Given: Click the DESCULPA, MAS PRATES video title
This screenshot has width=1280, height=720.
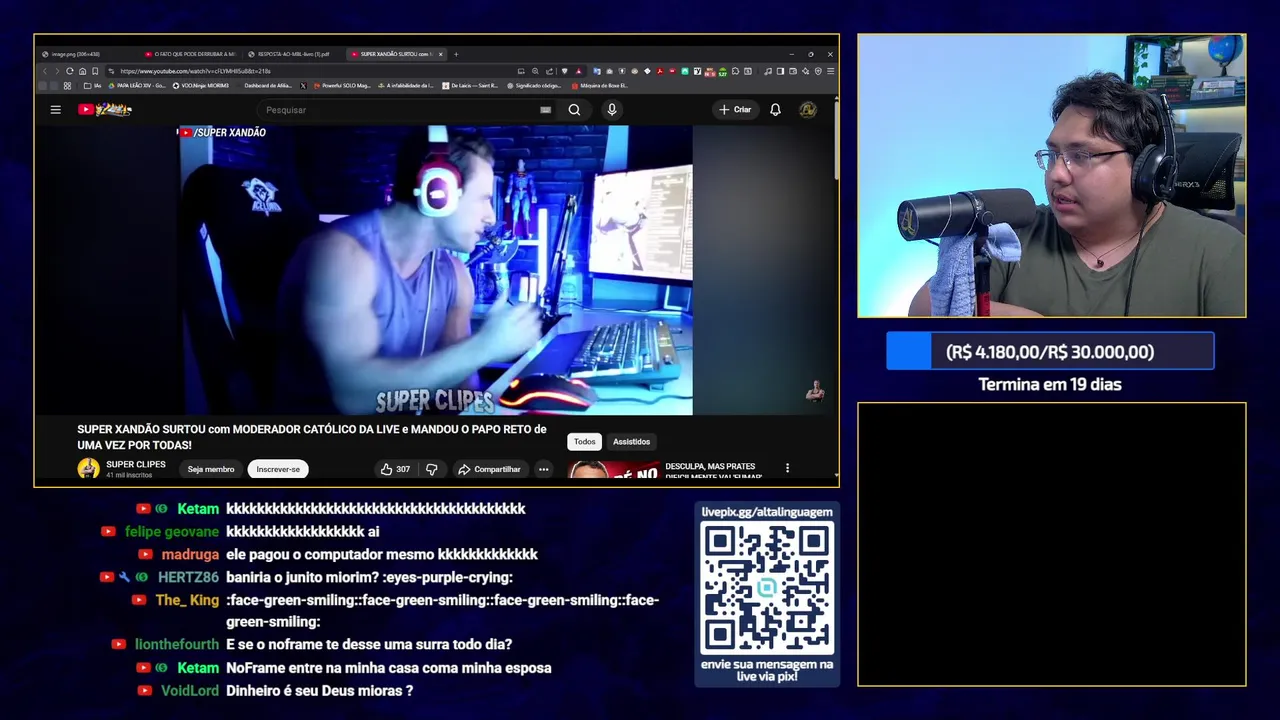Looking at the screenshot, I should [714, 470].
